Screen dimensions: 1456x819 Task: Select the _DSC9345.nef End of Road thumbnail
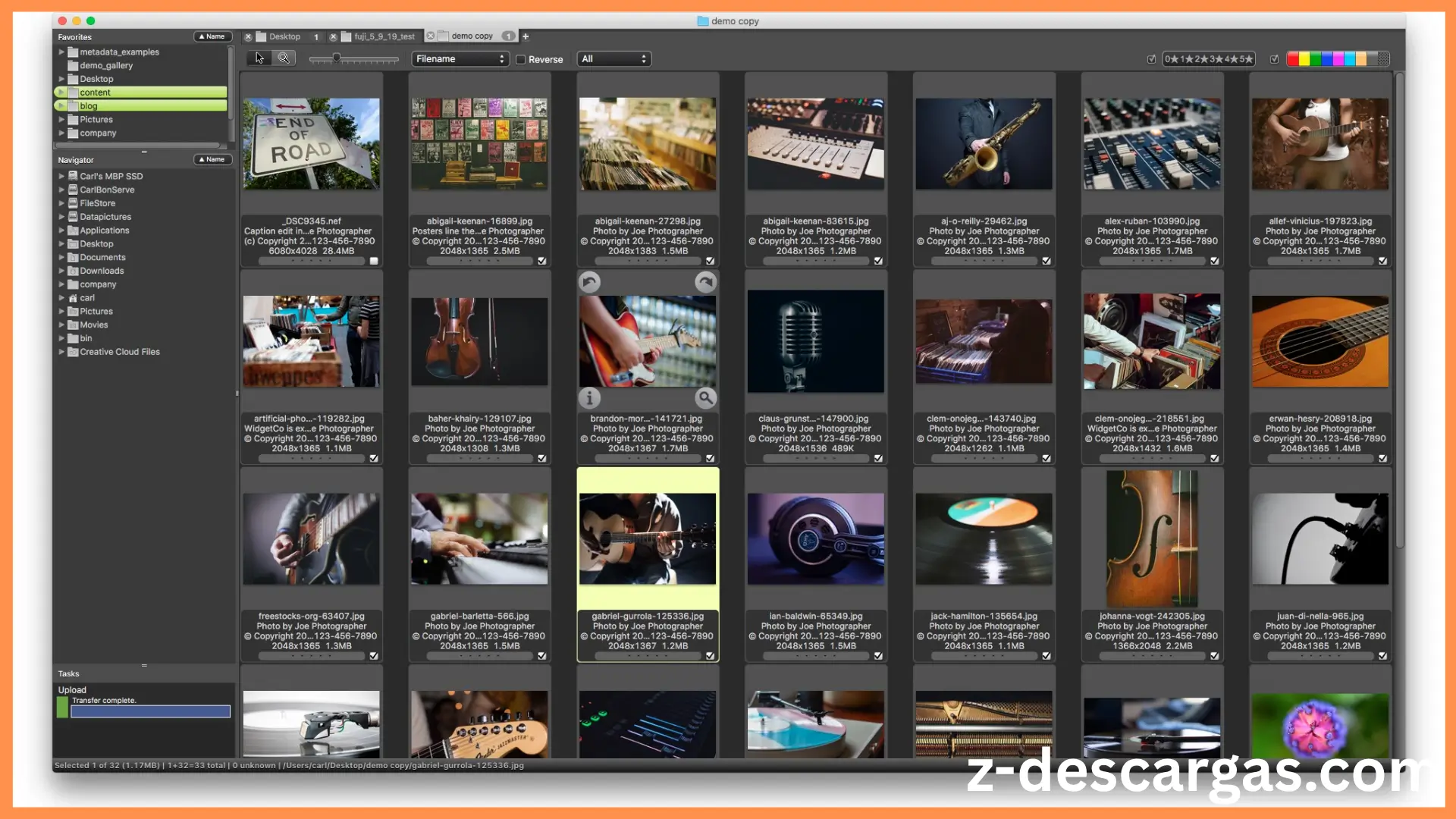(312, 143)
